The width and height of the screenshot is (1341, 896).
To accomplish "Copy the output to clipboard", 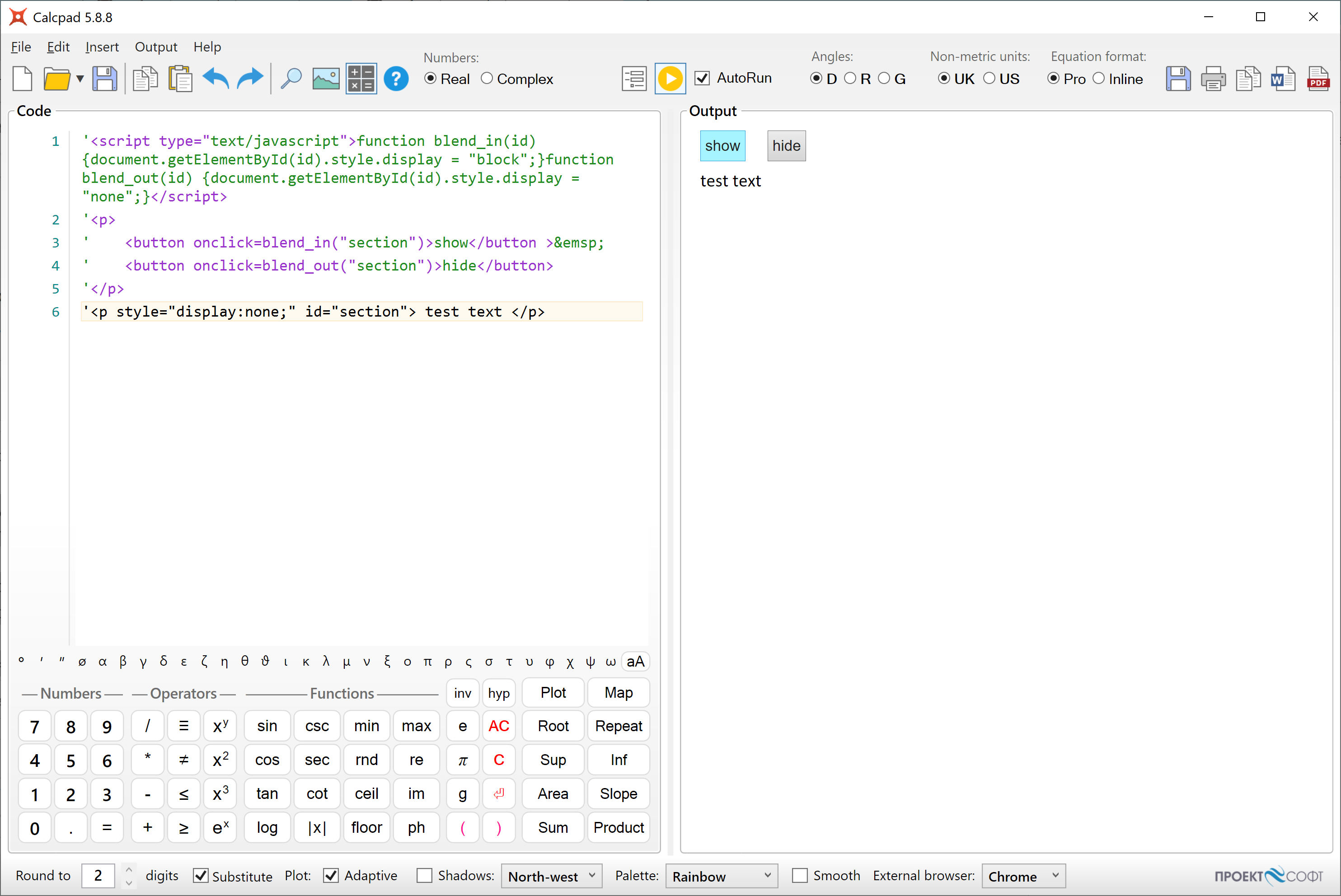I will 1248,78.
